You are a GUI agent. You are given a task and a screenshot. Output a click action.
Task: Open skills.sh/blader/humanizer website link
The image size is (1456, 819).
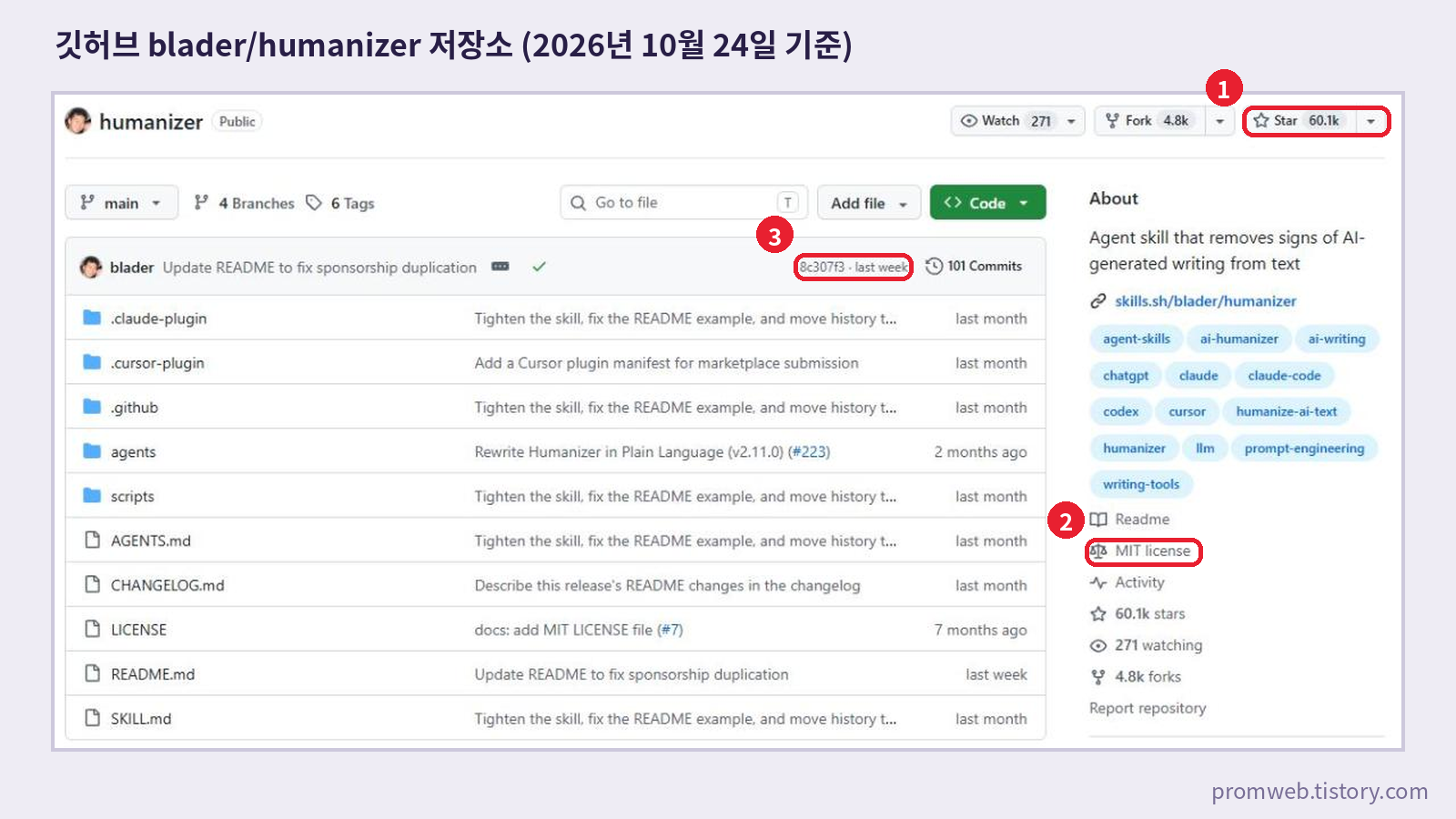[1206, 301]
